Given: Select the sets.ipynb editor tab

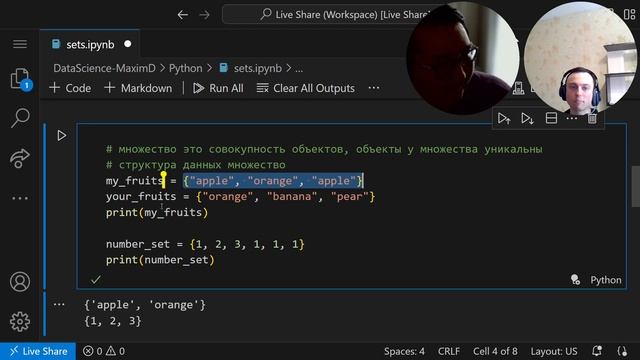Looking at the screenshot, I should click(x=90, y=44).
